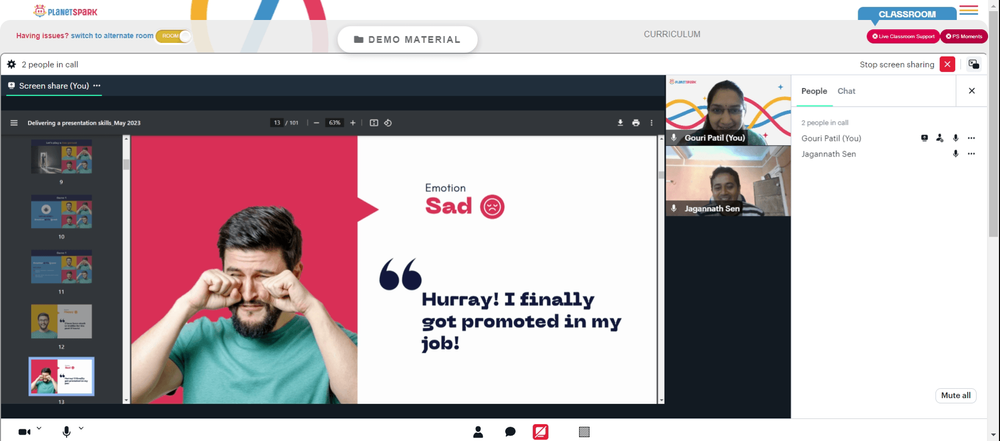Viewport: 1000px width, 441px height.
Task: Open the Demo Material tab
Action: (x=408, y=40)
